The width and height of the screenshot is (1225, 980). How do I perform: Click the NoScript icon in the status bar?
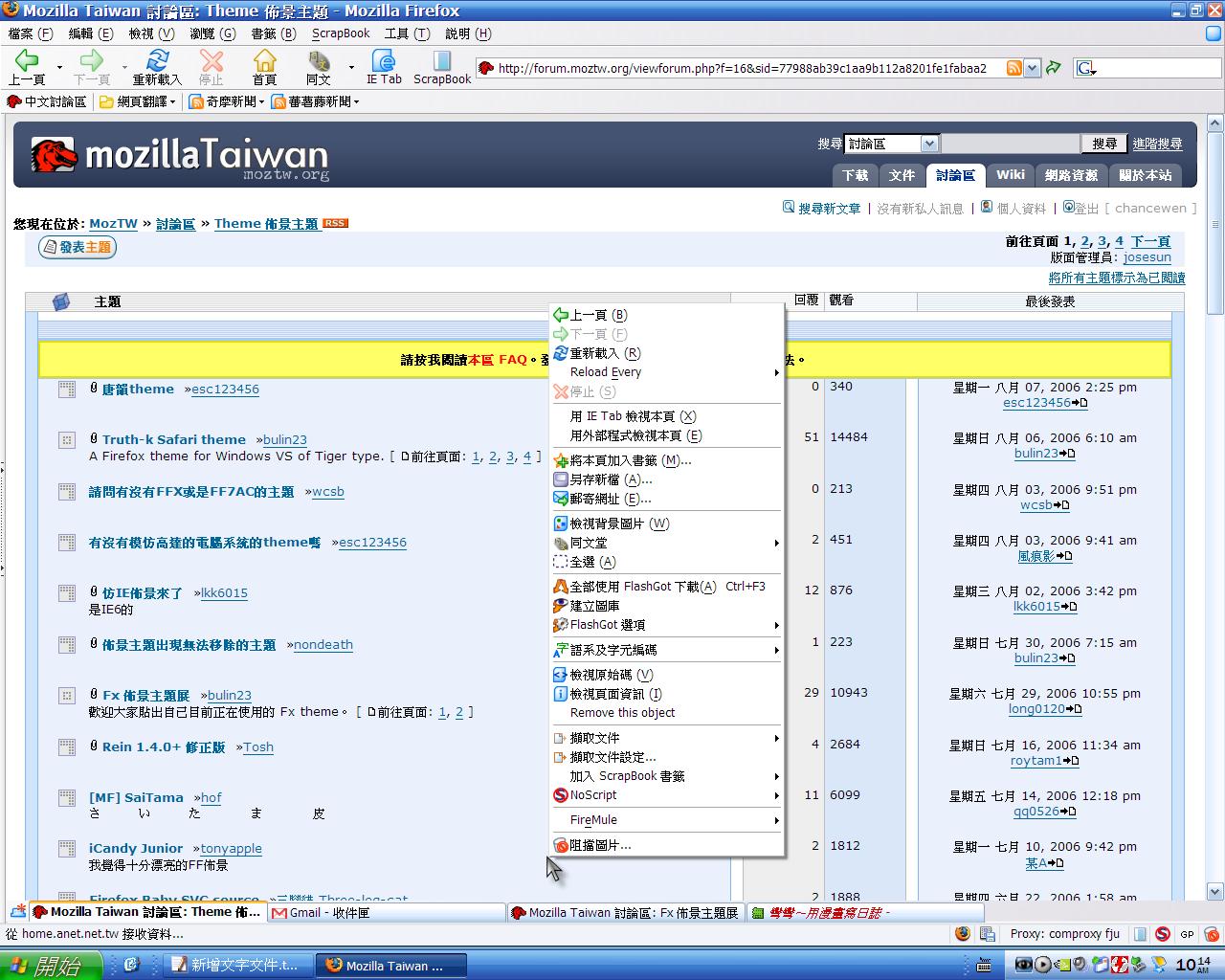1162,934
